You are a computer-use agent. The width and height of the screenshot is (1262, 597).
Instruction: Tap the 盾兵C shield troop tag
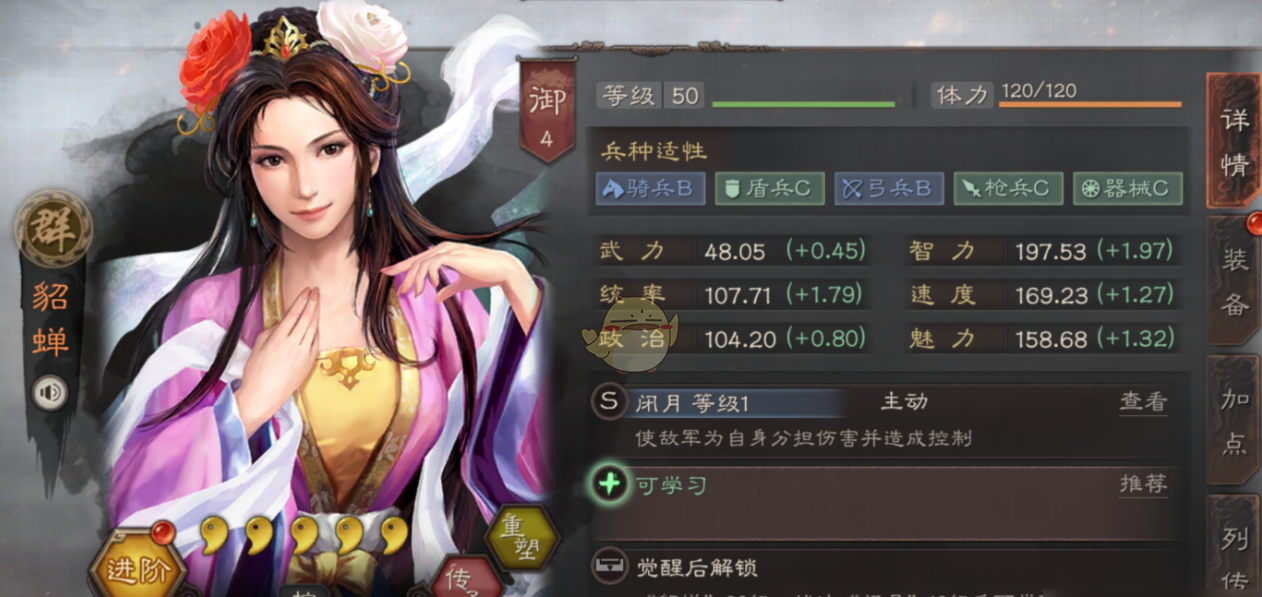pyautogui.click(x=769, y=188)
